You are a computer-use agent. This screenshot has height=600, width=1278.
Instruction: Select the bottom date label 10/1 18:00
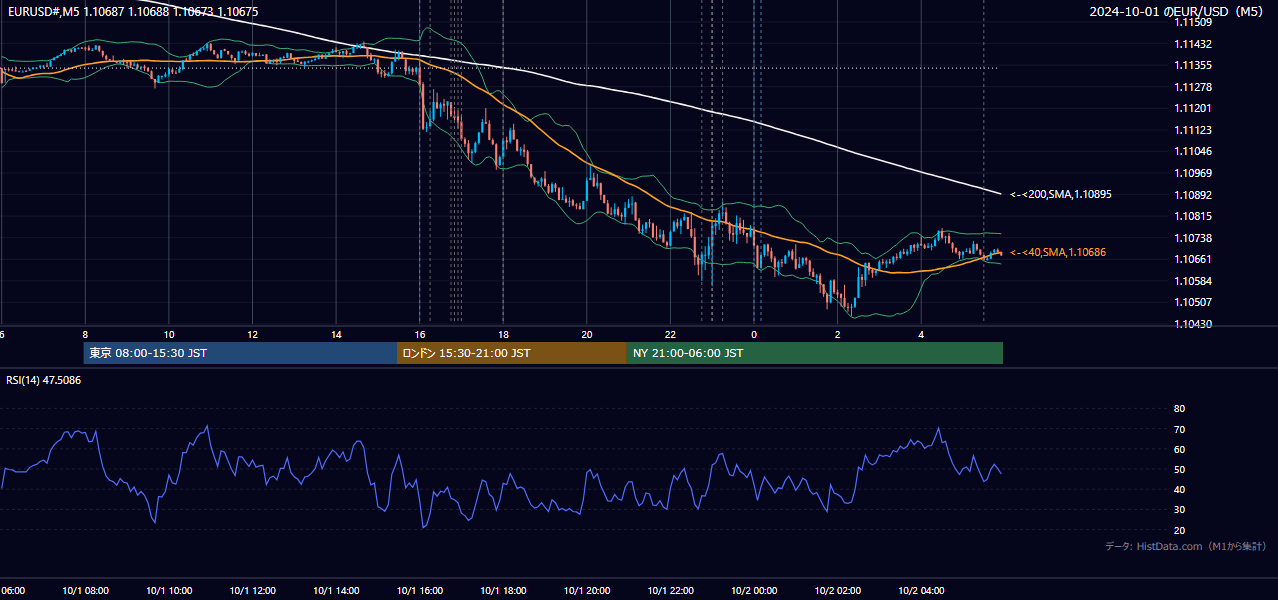tap(504, 591)
